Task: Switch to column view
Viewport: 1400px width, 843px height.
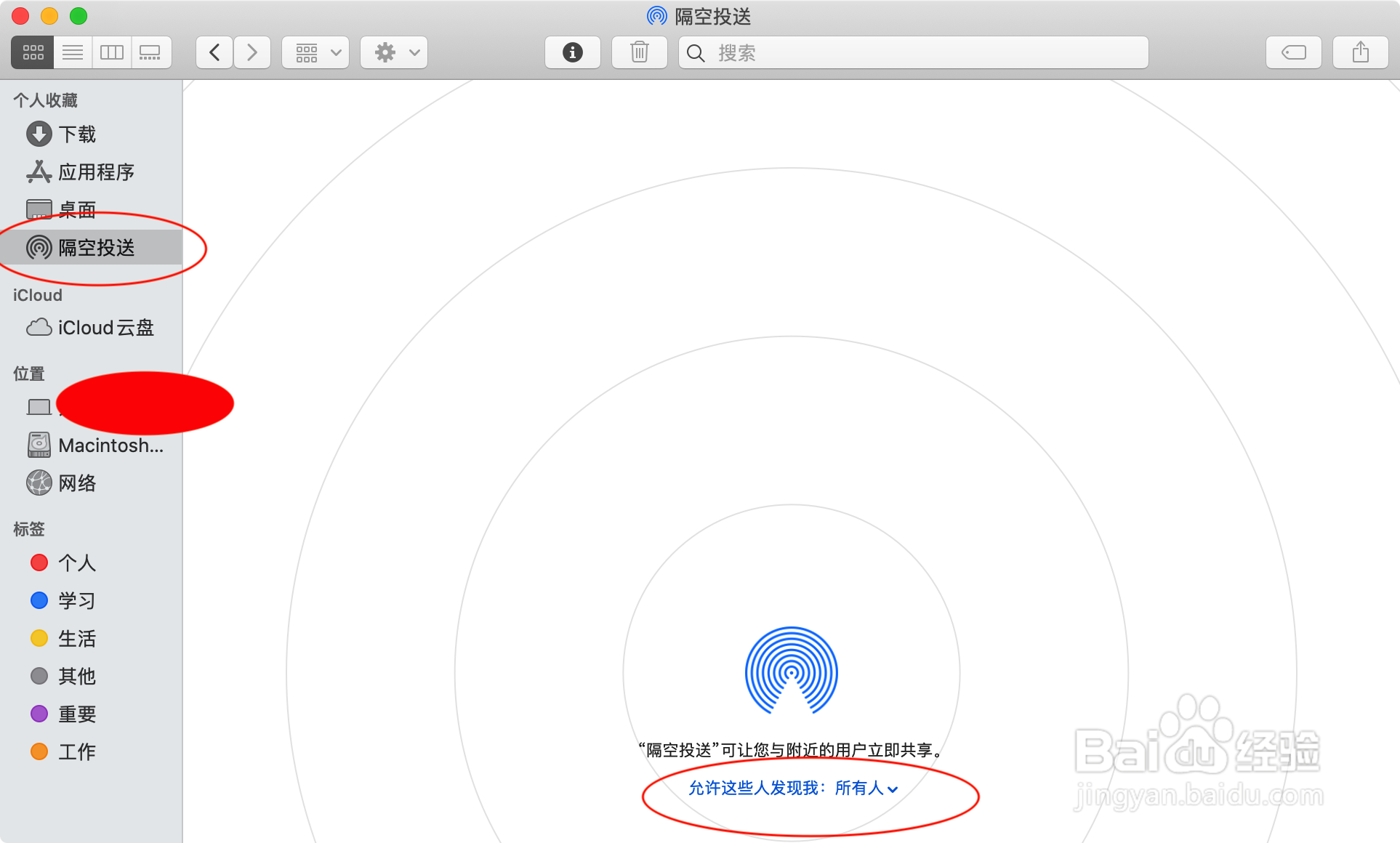Action: click(112, 52)
